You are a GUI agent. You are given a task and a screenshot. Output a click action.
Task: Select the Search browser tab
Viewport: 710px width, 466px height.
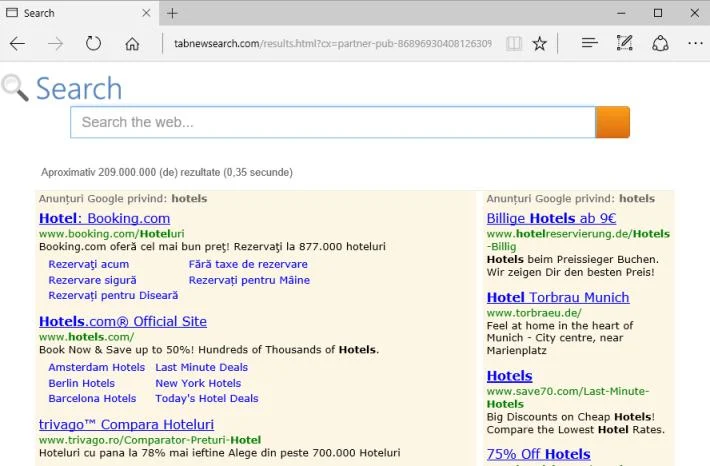79,13
